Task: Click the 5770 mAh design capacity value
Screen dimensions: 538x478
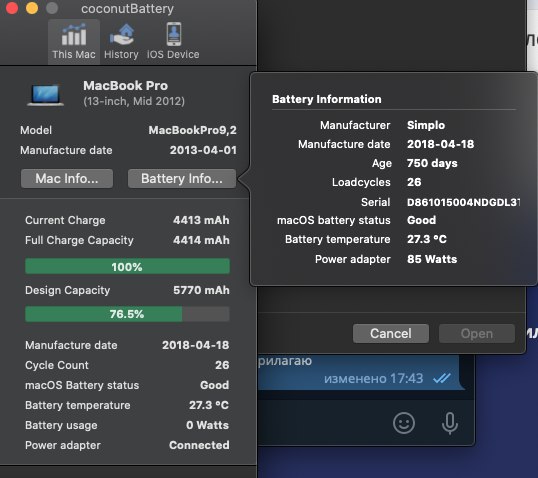Action: (x=201, y=290)
